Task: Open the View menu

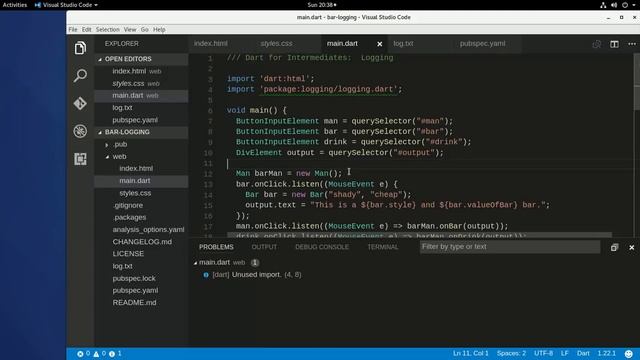Action: point(130,29)
